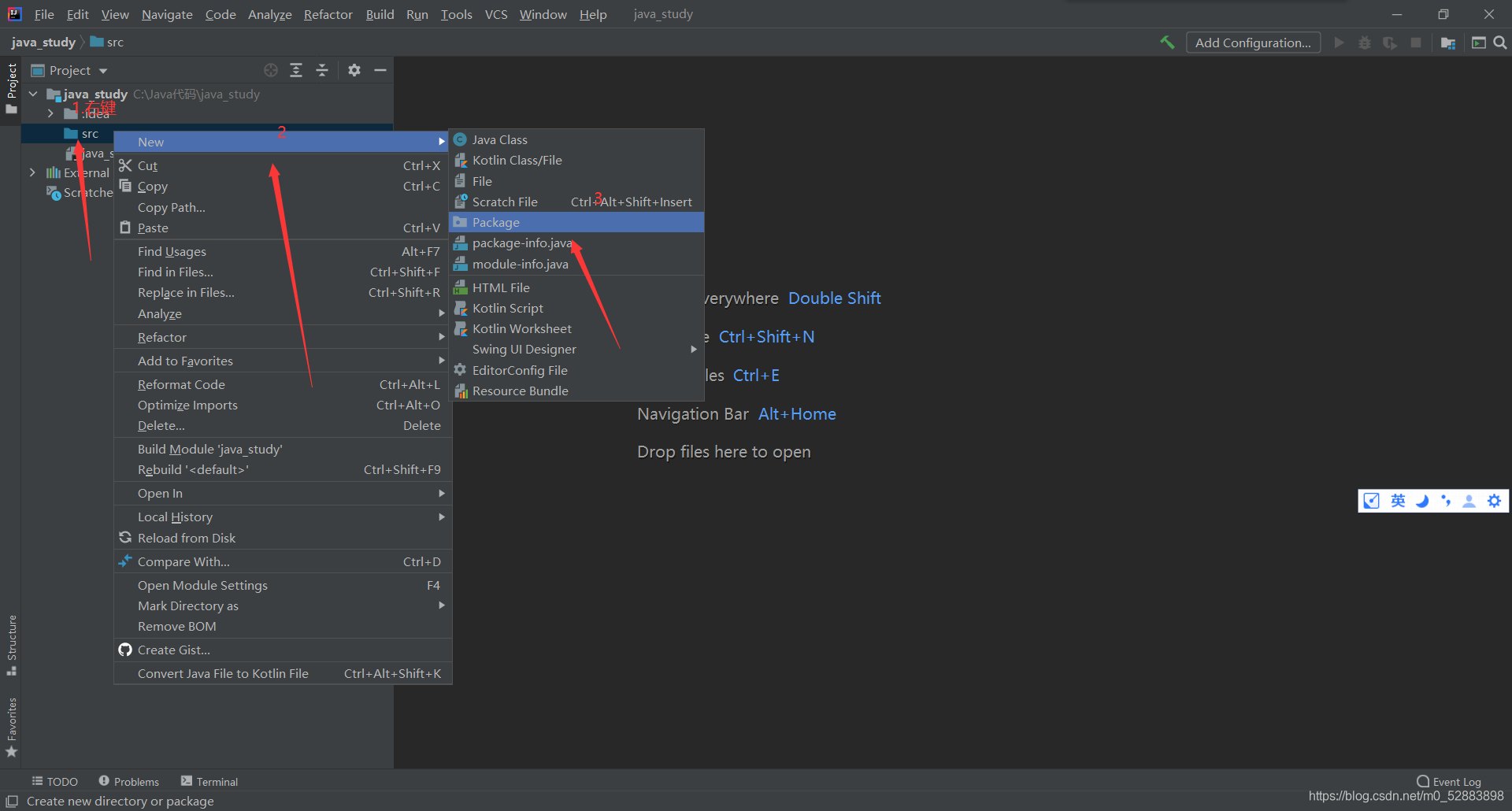Click the Java Class icon in submenu

pos(461,139)
